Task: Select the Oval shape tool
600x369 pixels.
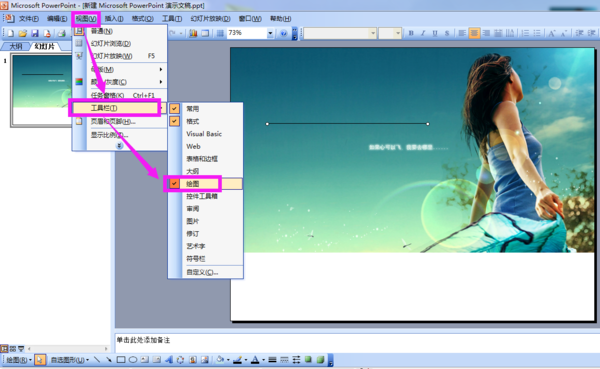Action: point(133,359)
